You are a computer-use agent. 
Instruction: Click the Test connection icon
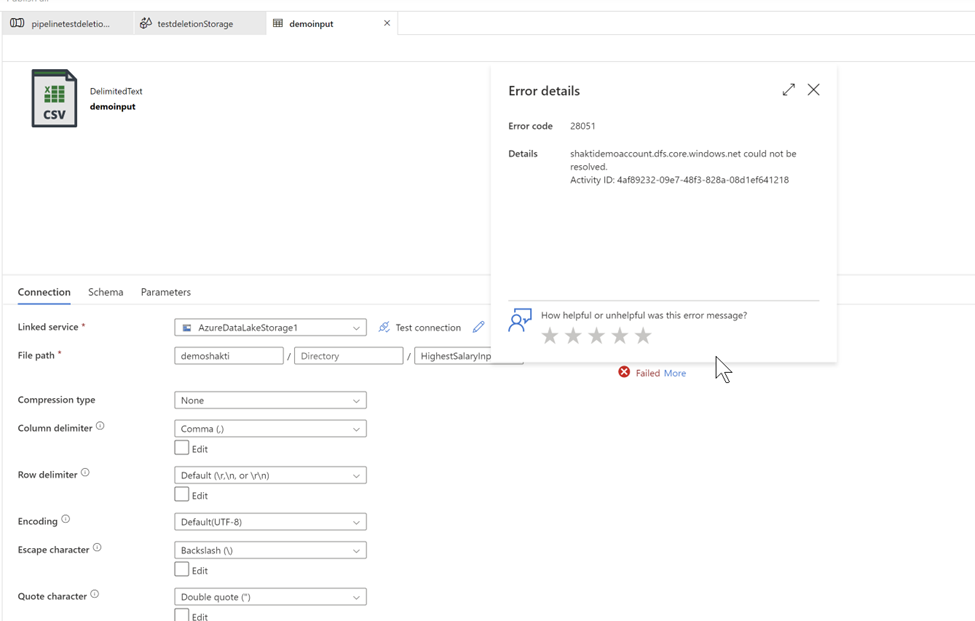(x=383, y=327)
